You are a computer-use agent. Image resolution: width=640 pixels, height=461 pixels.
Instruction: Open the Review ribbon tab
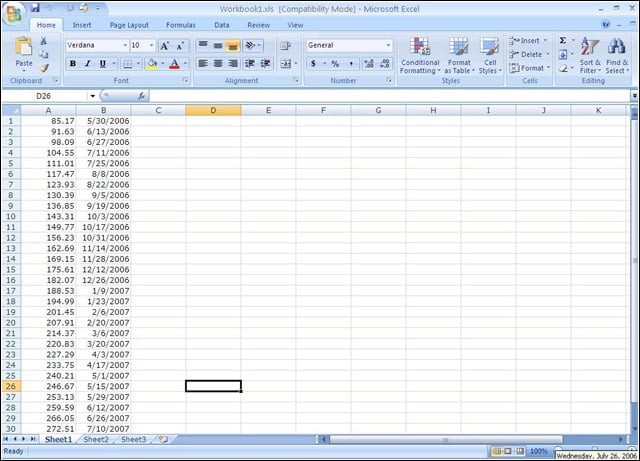point(258,25)
